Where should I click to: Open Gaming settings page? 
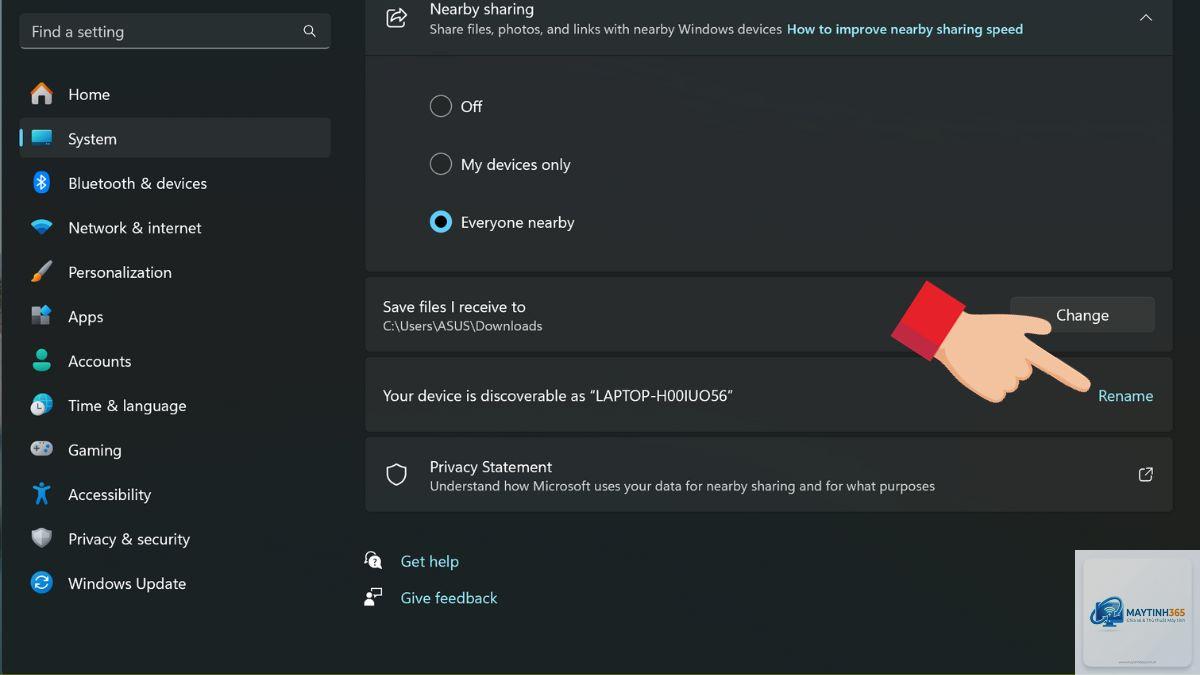pyautogui.click(x=175, y=450)
